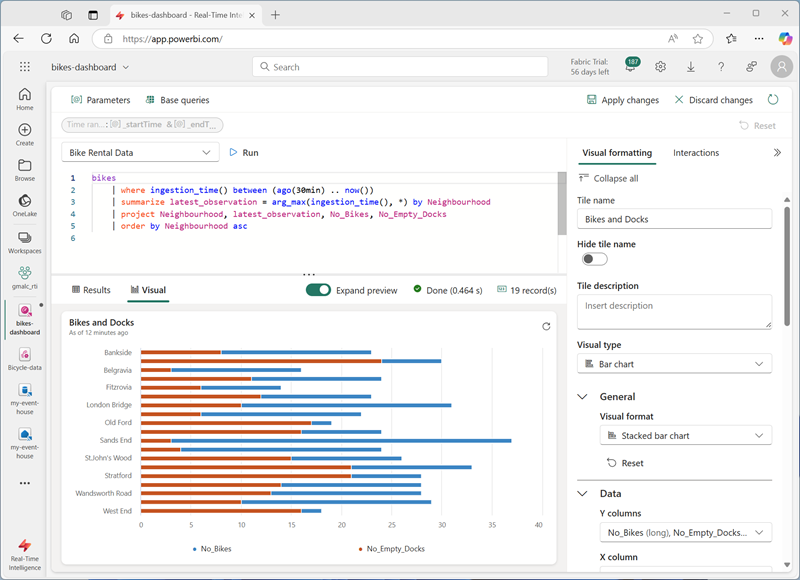
Task: Click Apply changes
Action: pos(623,100)
